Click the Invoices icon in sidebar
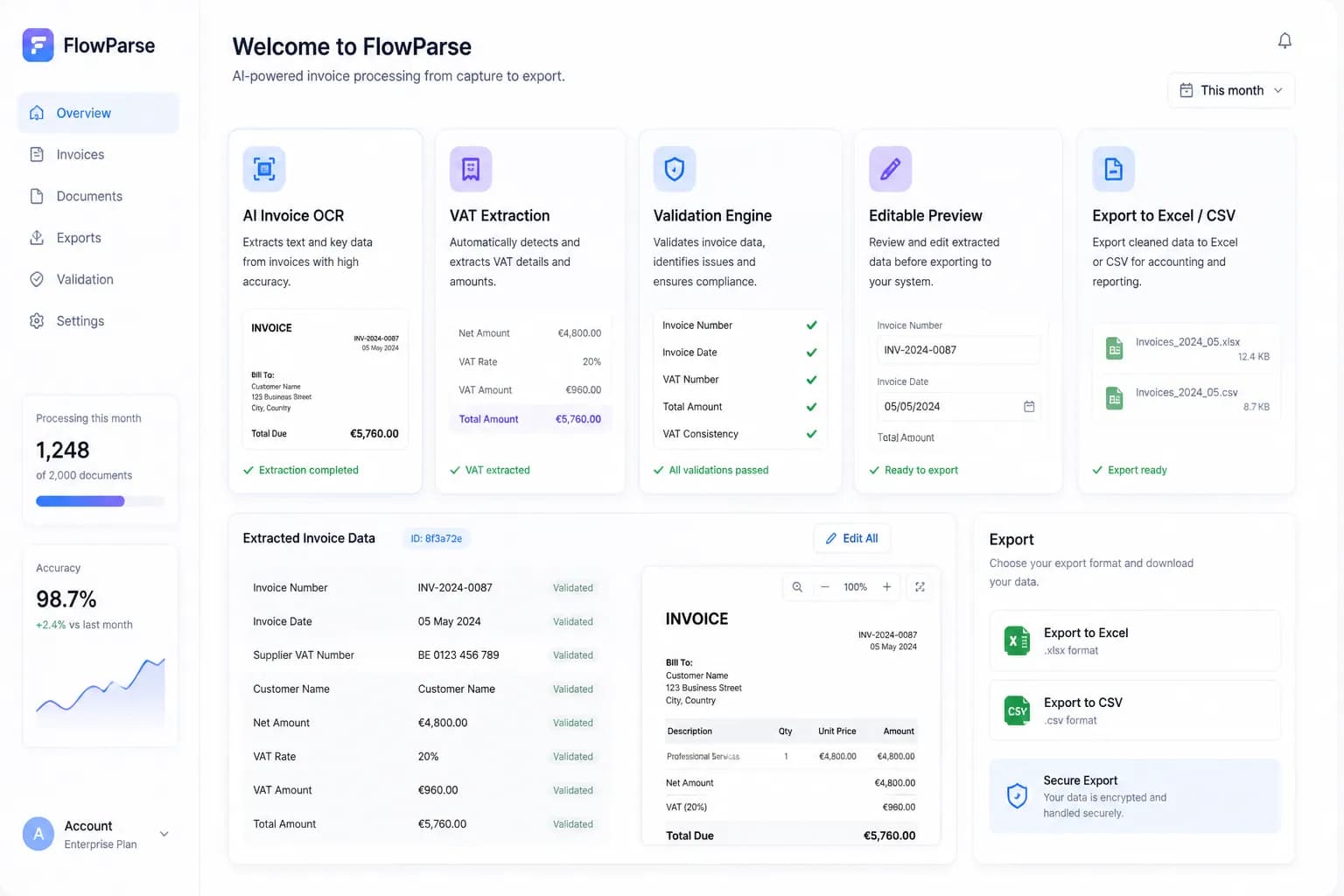 (x=37, y=155)
